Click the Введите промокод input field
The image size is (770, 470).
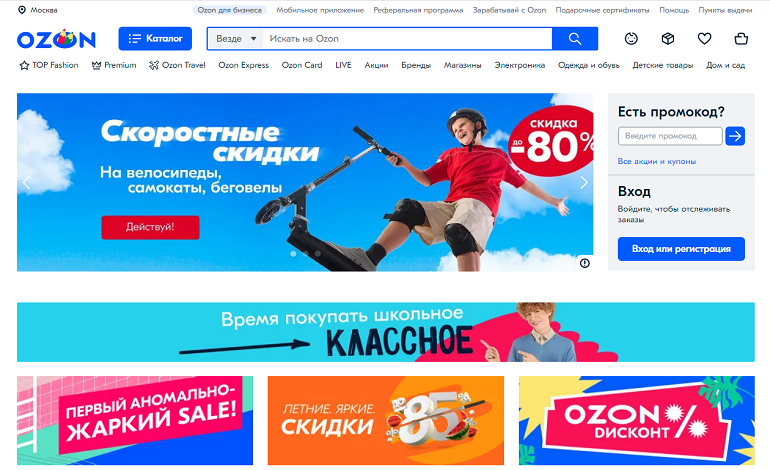[670, 136]
